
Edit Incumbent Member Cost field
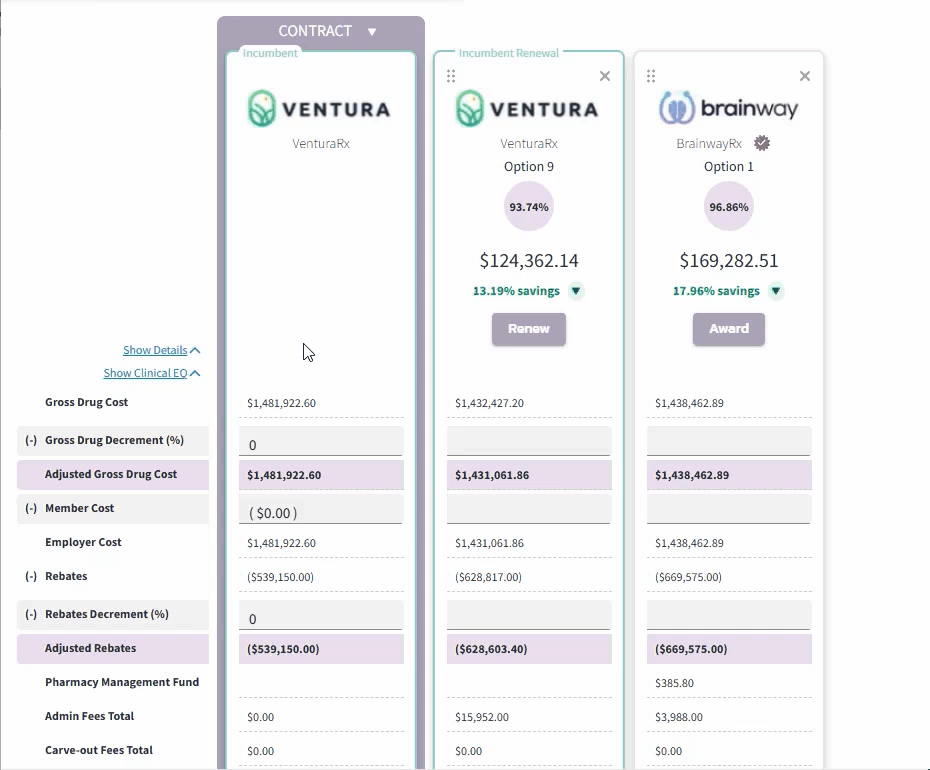click(321, 509)
